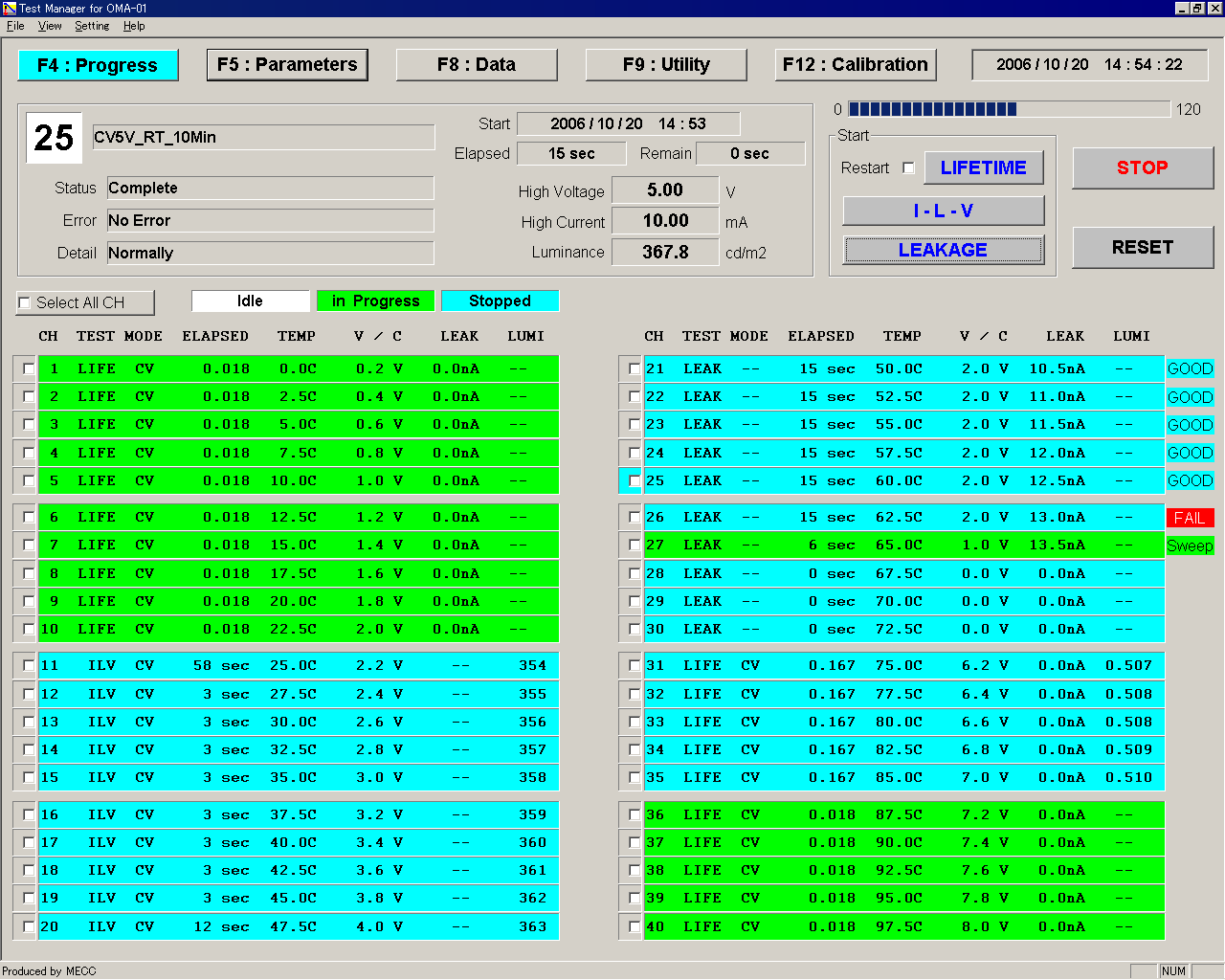Image resolution: width=1225 pixels, height=980 pixels.
Task: Click the red FAIL label for channel 26
Action: click(x=1190, y=518)
